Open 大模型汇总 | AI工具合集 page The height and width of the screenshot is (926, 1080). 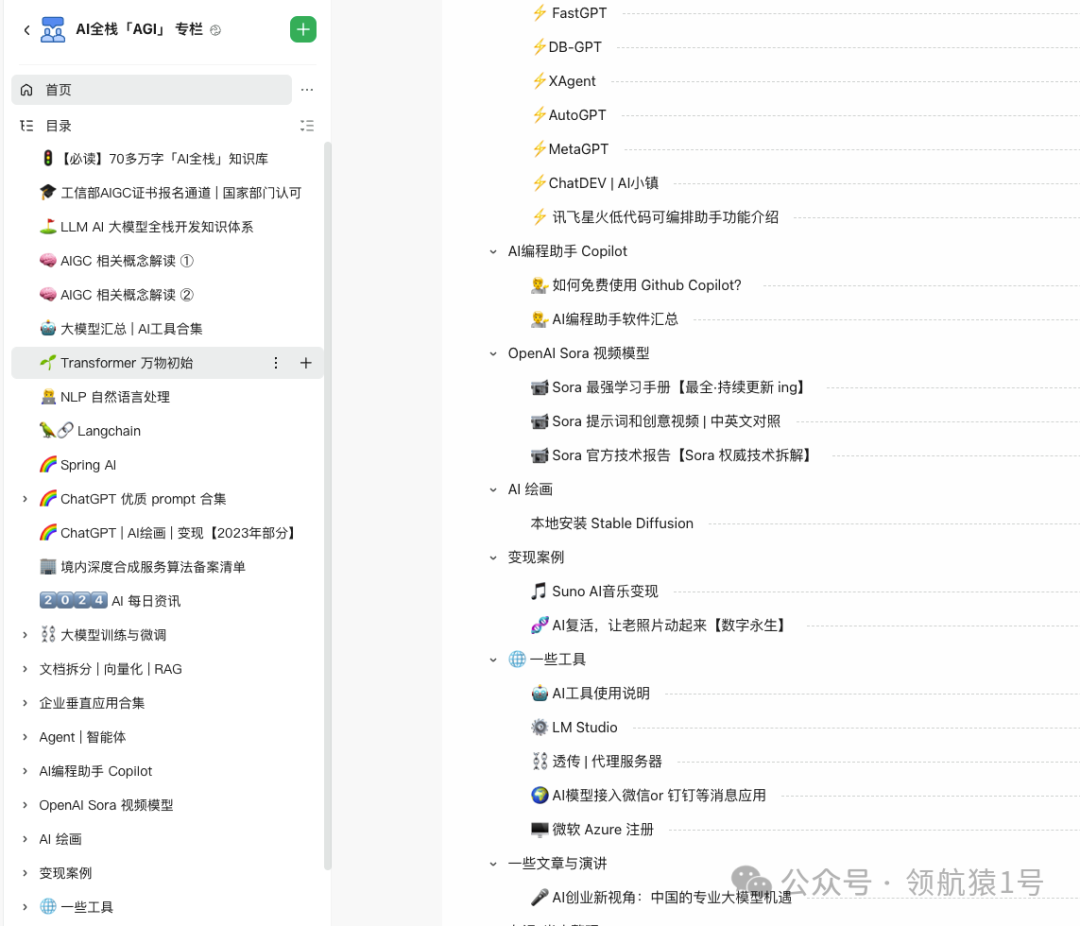pyautogui.click(x=132, y=329)
